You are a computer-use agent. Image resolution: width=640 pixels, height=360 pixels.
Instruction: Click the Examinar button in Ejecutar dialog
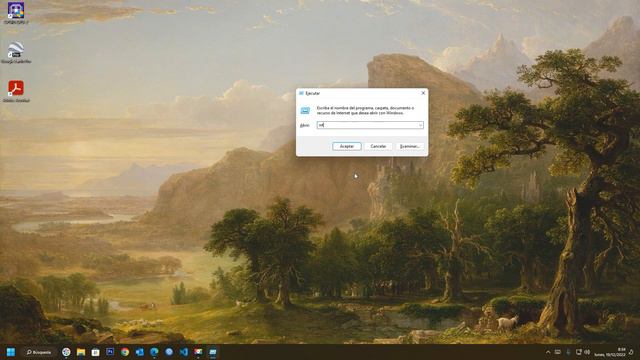click(x=409, y=146)
